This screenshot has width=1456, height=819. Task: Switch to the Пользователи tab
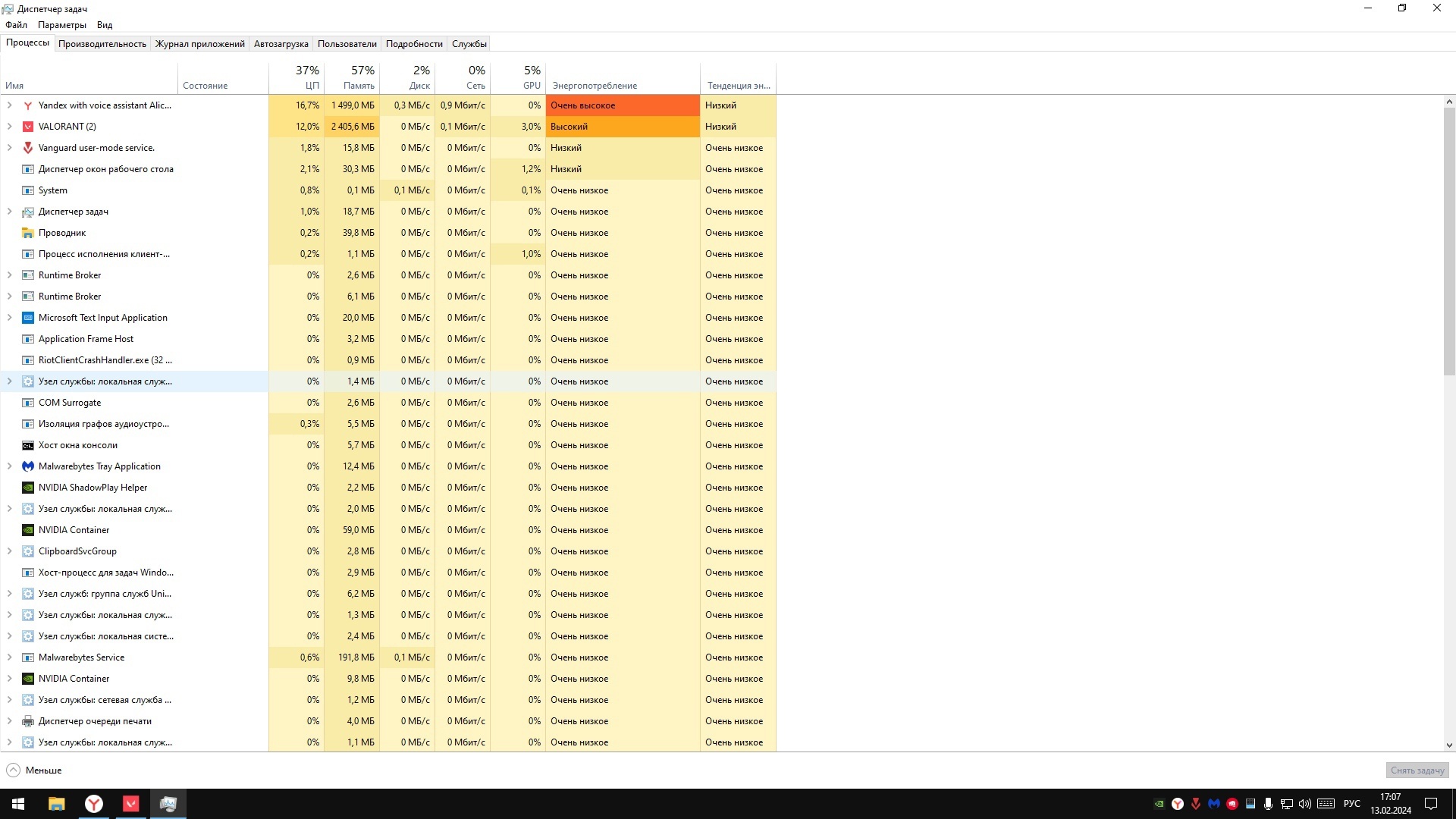click(x=347, y=44)
